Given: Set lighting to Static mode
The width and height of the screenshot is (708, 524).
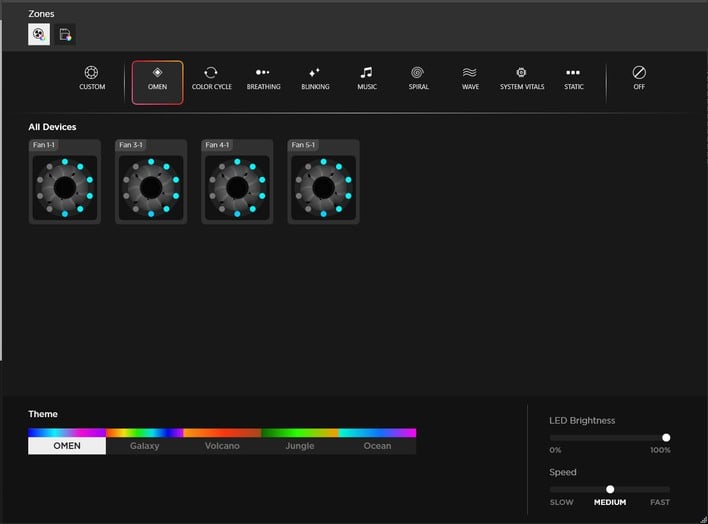Looking at the screenshot, I should click(x=573, y=78).
